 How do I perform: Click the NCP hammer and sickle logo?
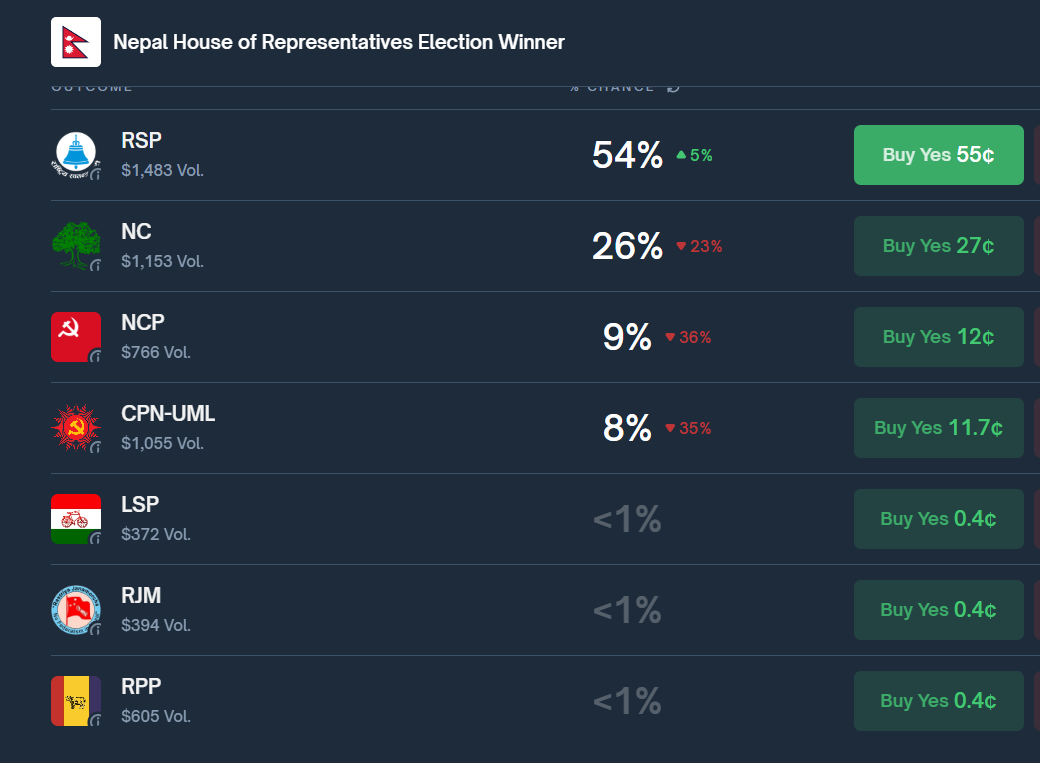click(x=76, y=337)
